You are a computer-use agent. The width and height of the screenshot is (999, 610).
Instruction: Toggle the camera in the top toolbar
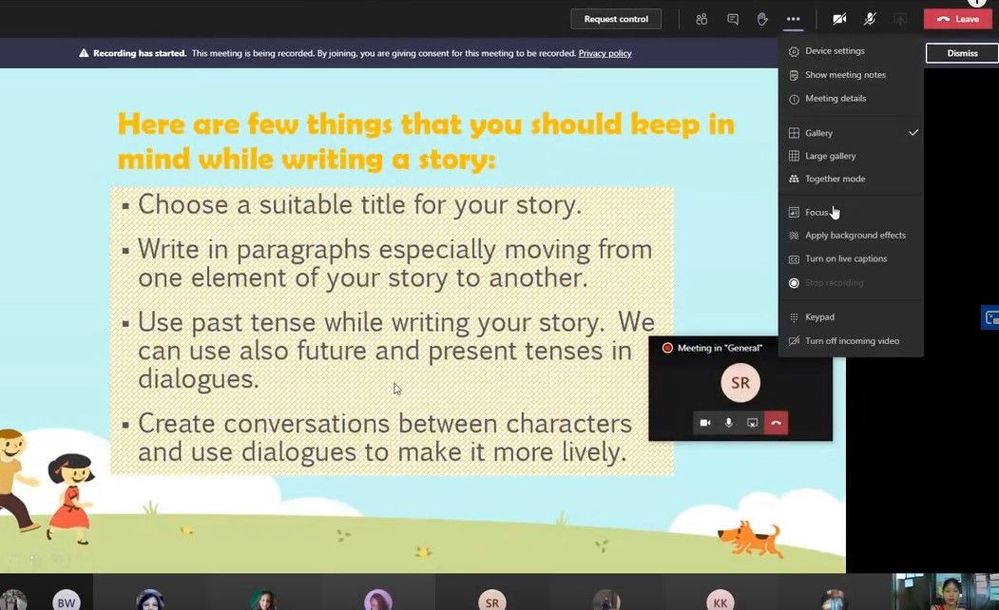pos(839,19)
